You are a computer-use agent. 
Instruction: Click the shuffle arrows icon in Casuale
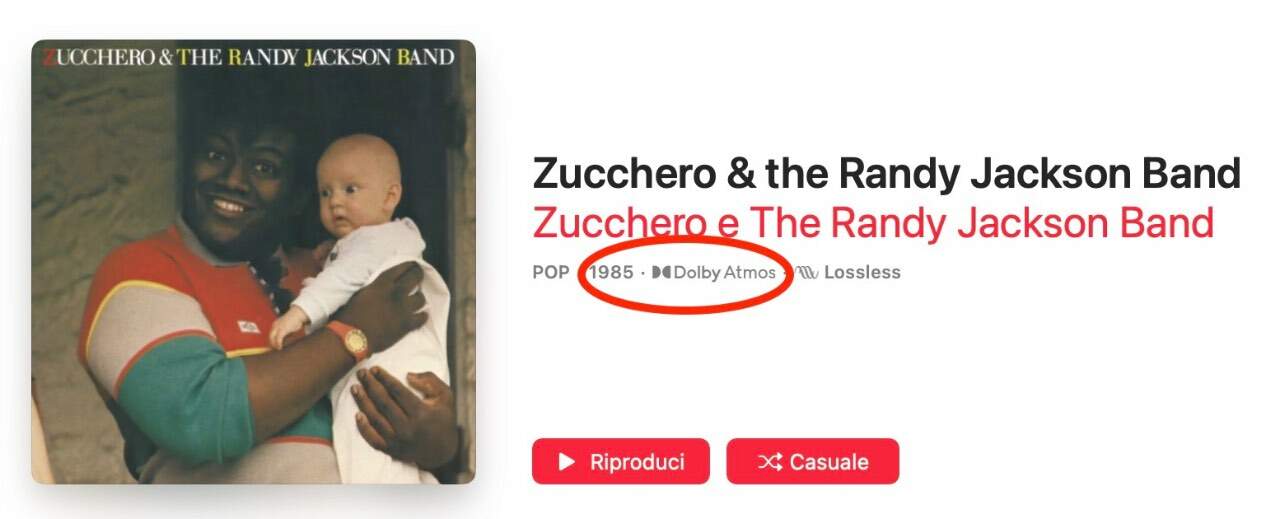[x=769, y=462]
